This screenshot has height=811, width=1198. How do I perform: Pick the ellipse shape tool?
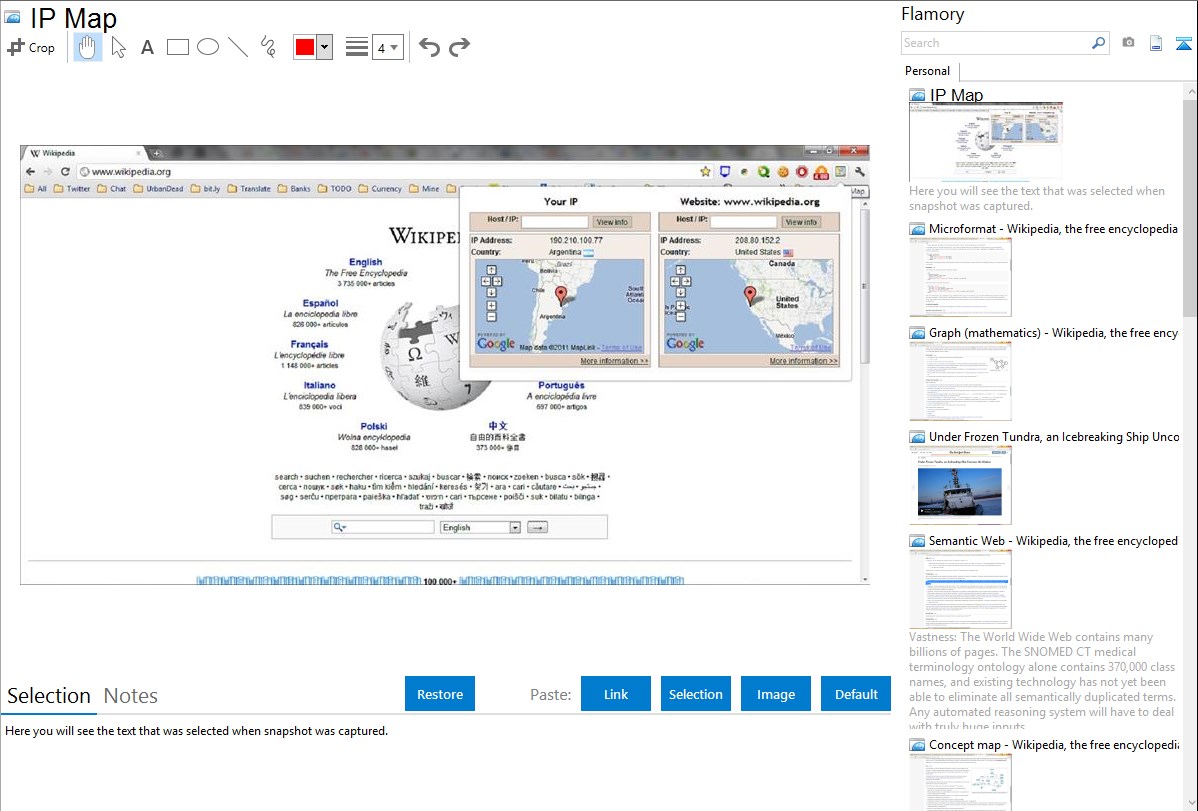208,47
